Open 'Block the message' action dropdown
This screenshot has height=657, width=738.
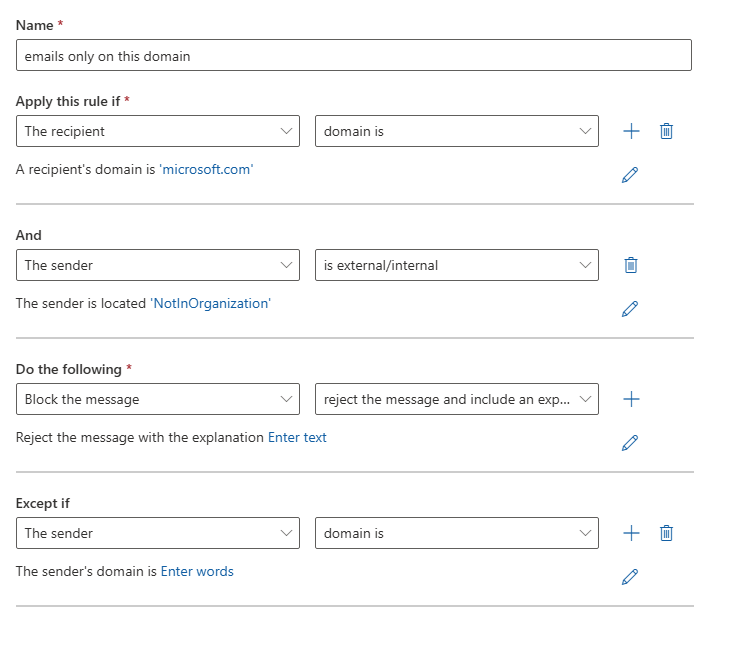[158, 399]
